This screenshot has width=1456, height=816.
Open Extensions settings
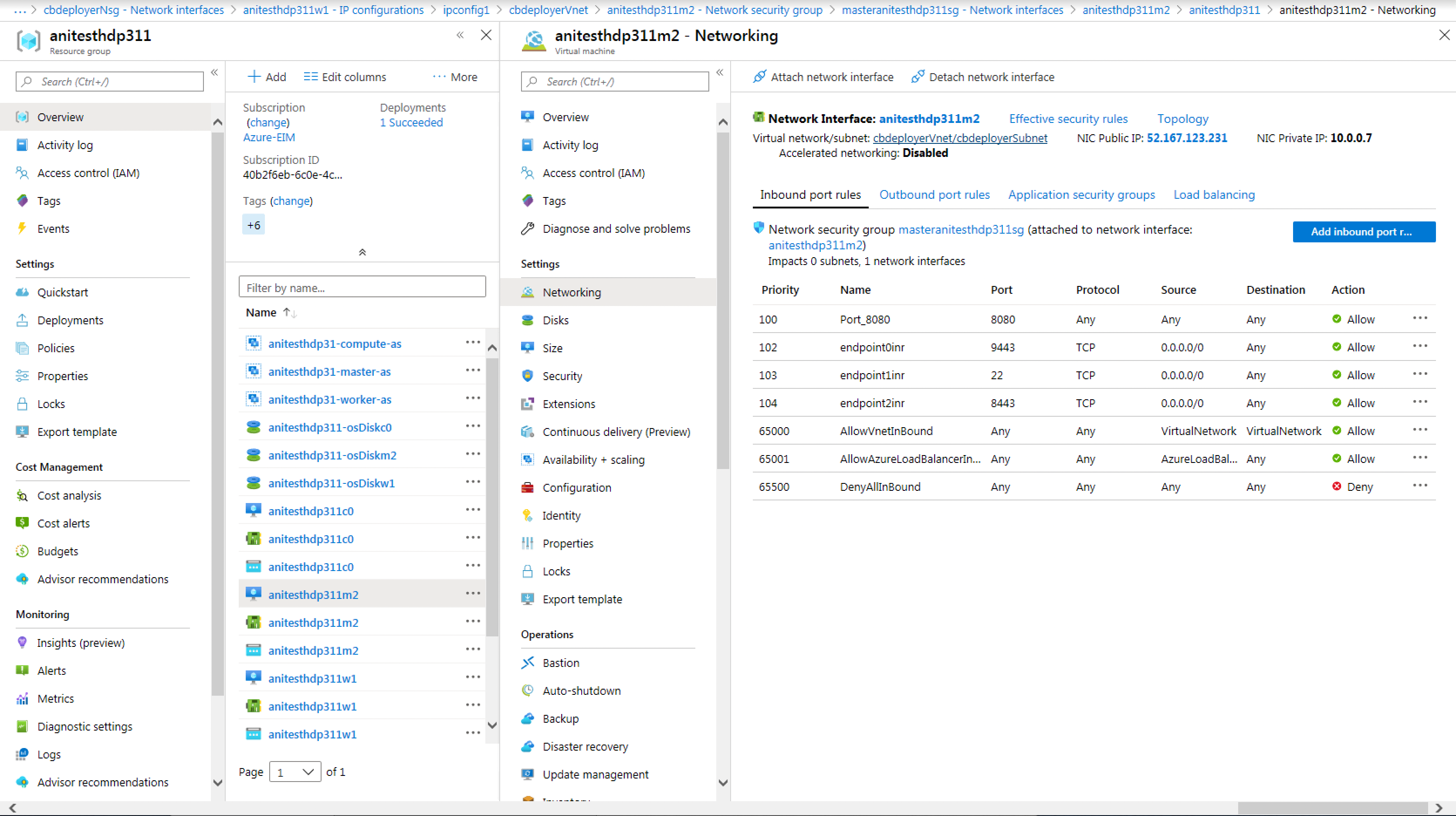(569, 403)
